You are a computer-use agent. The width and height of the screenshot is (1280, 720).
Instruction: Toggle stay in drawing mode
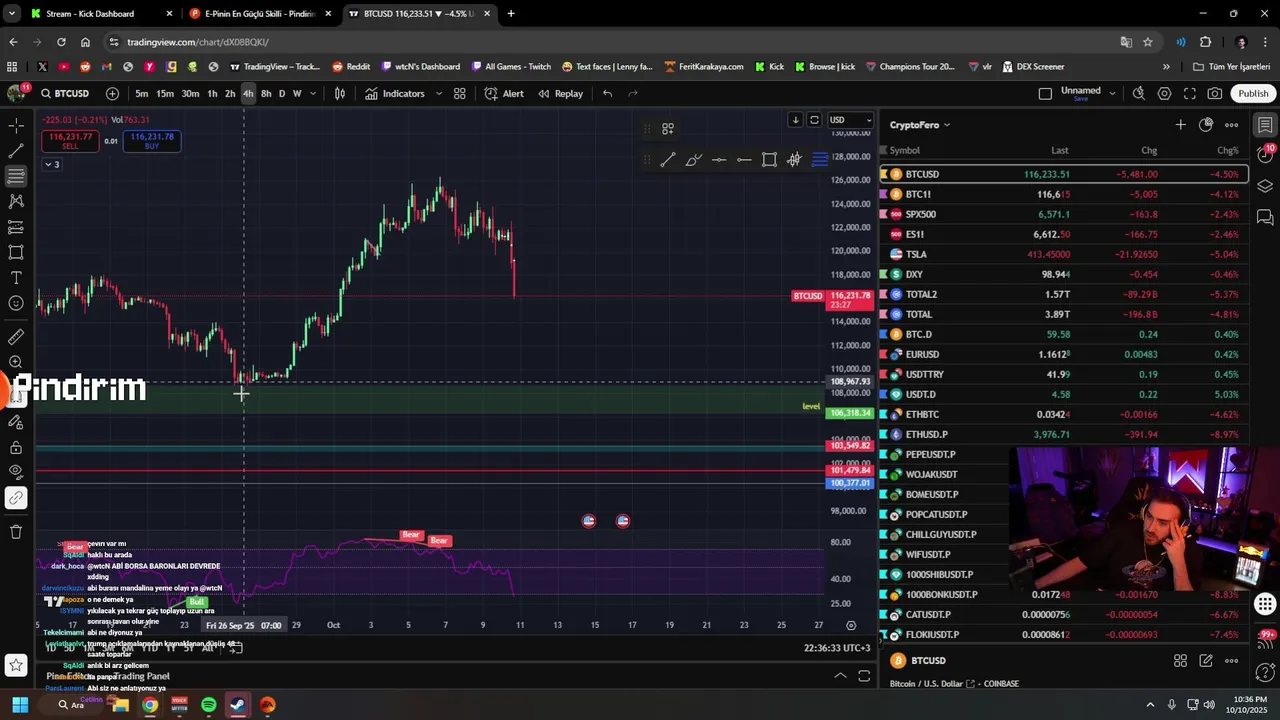pyautogui.click(x=16, y=421)
